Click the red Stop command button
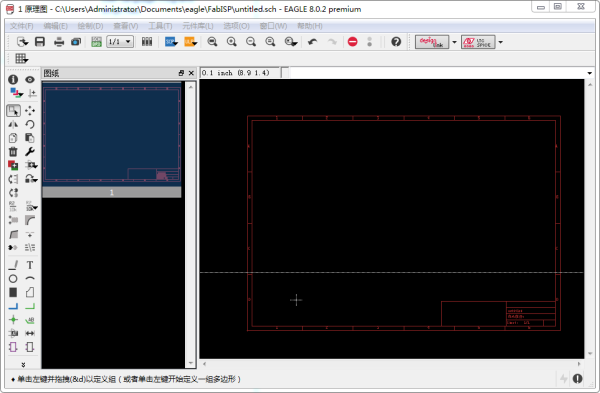 pos(352,42)
